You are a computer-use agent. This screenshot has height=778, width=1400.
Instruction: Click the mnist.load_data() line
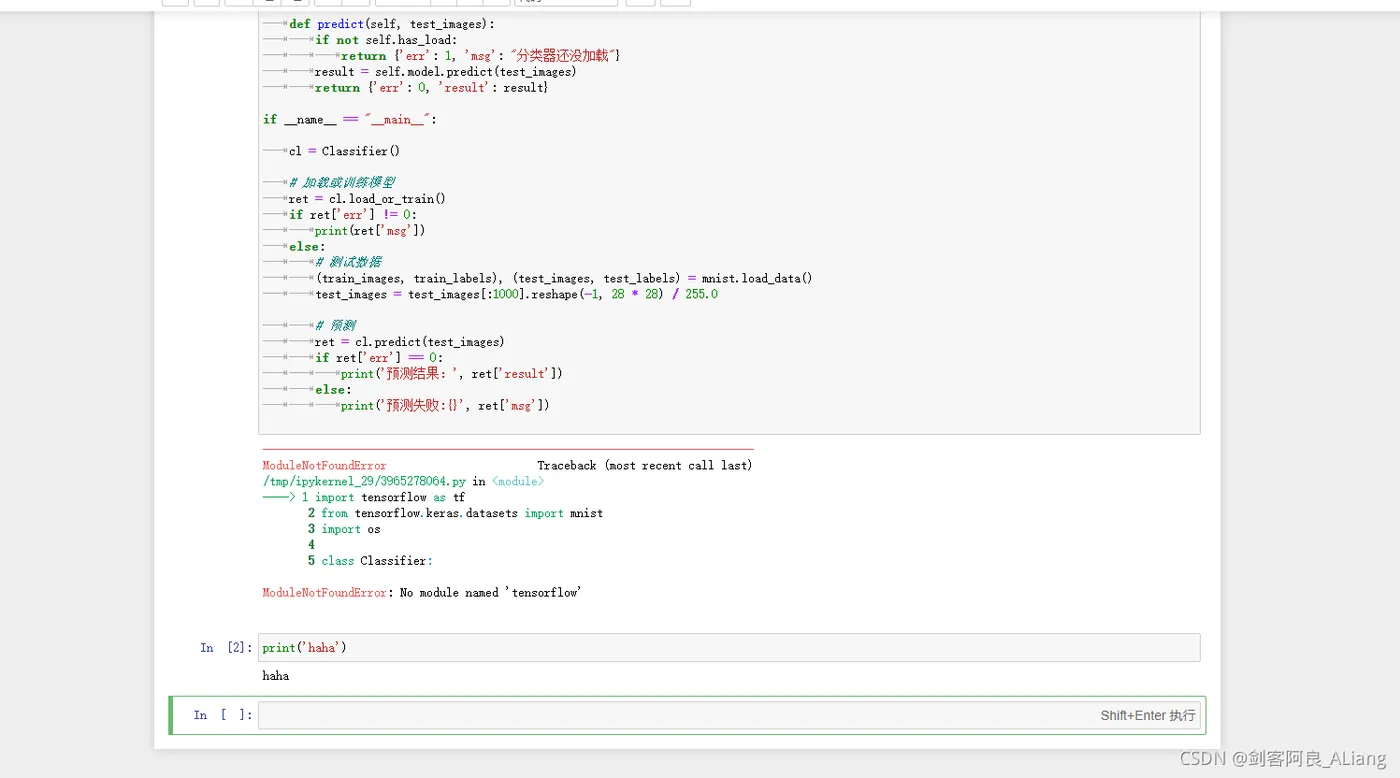[x=564, y=278]
